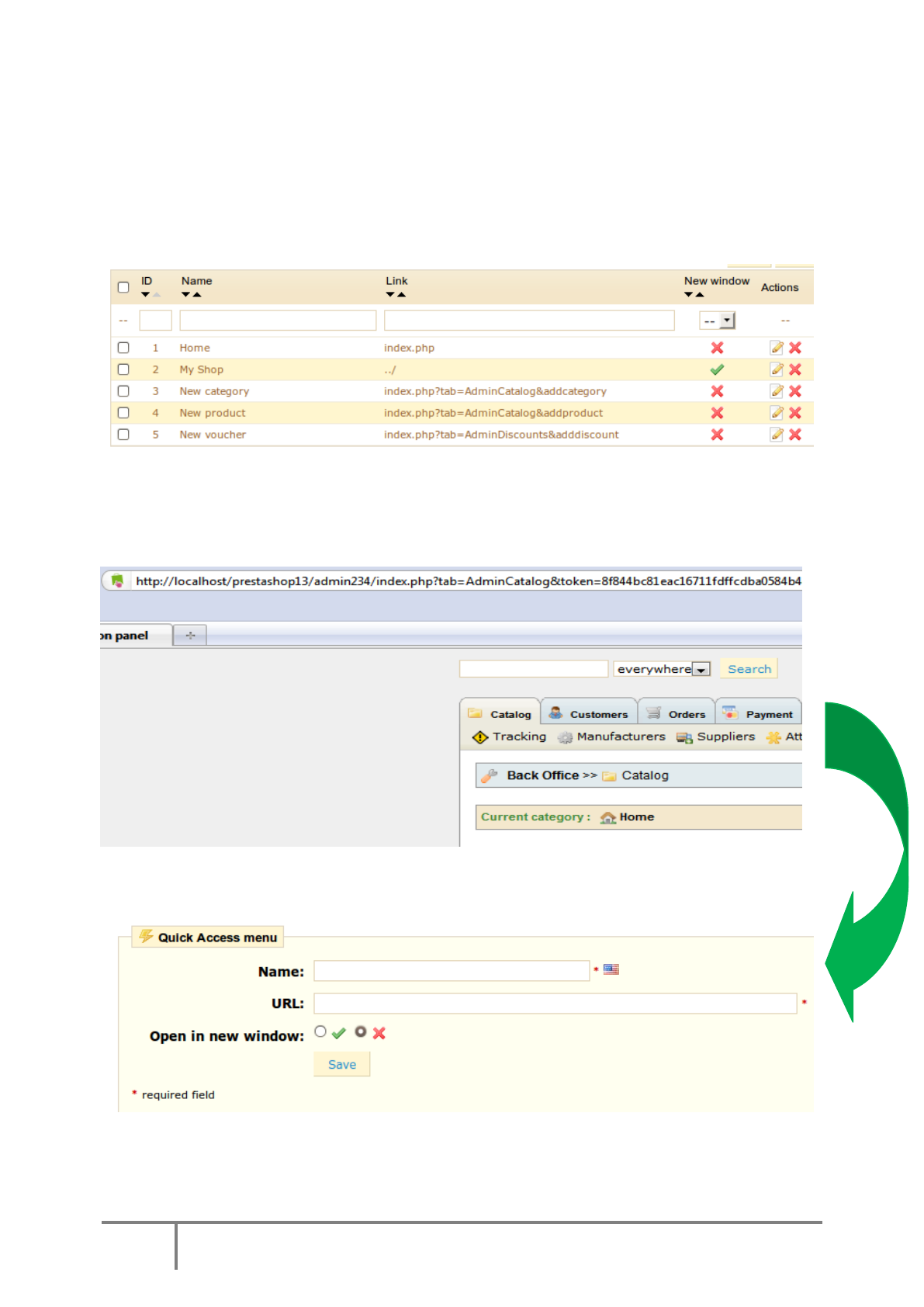The width and height of the screenshot is (924, 1307).
Task: Open the Manufacturers subtab
Action: (x=612, y=737)
